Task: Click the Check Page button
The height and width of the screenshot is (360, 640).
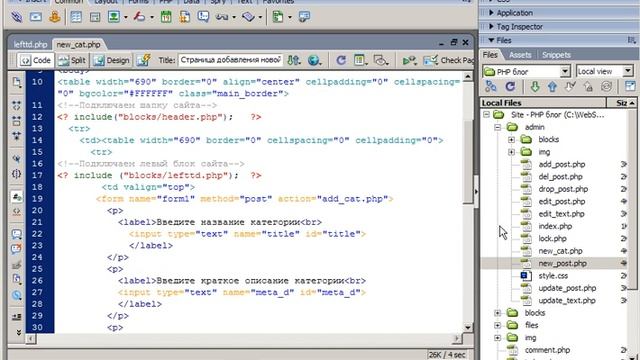Action: tap(449, 60)
